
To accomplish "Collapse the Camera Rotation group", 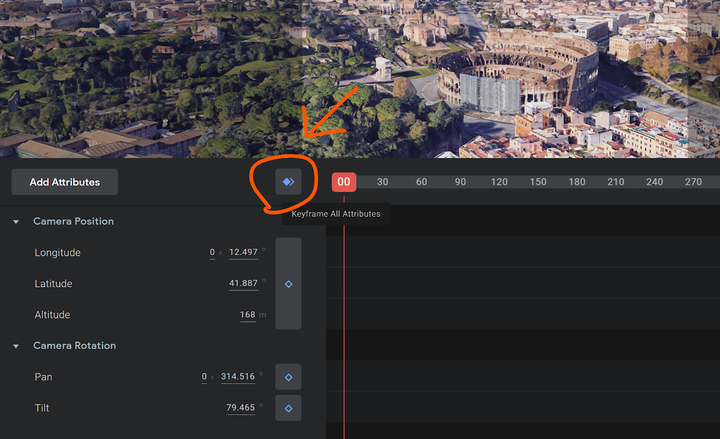I will click(16, 346).
